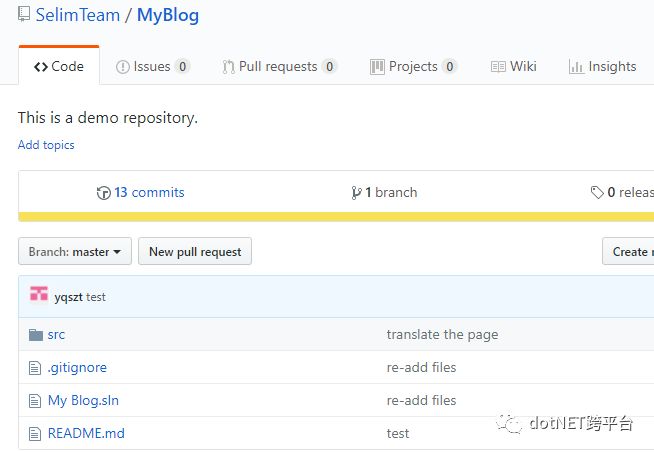This screenshot has width=654, height=452.
Task: Click the code brackets icon on Code tab
Action: (x=40, y=67)
